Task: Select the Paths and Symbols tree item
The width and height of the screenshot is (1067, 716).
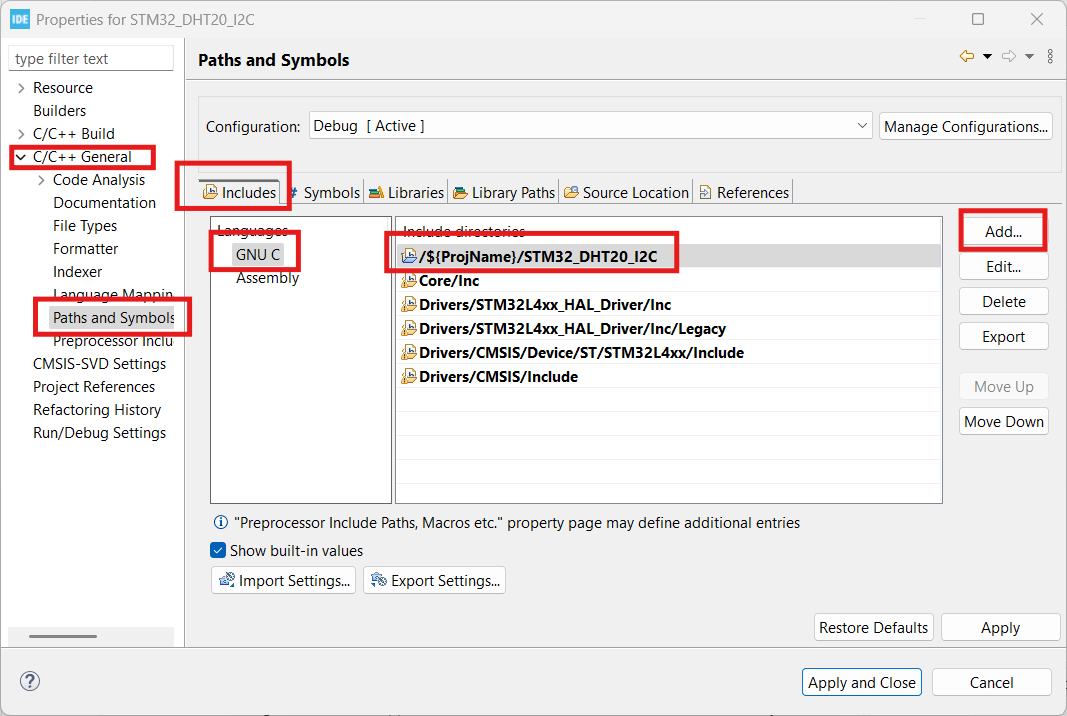Action: point(113,318)
